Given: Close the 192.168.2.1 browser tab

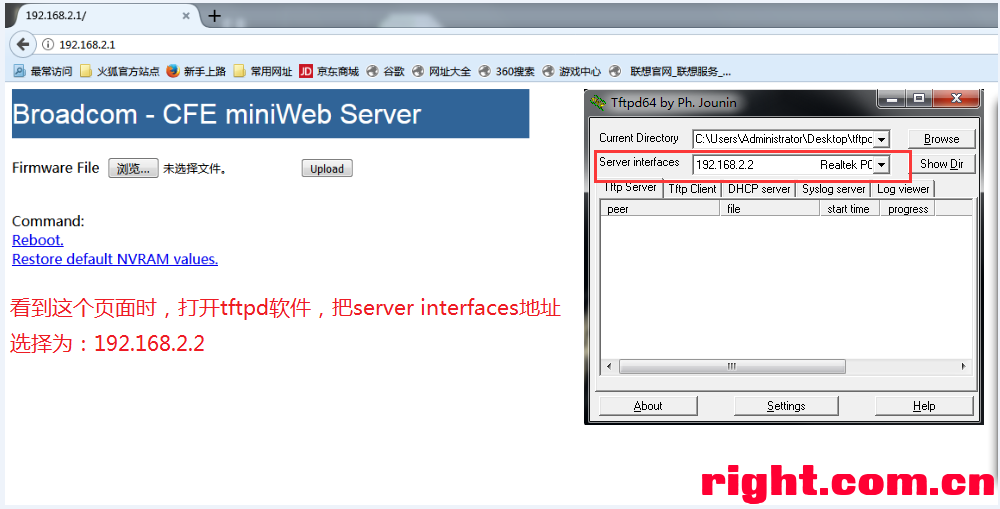Looking at the screenshot, I should (186, 15).
